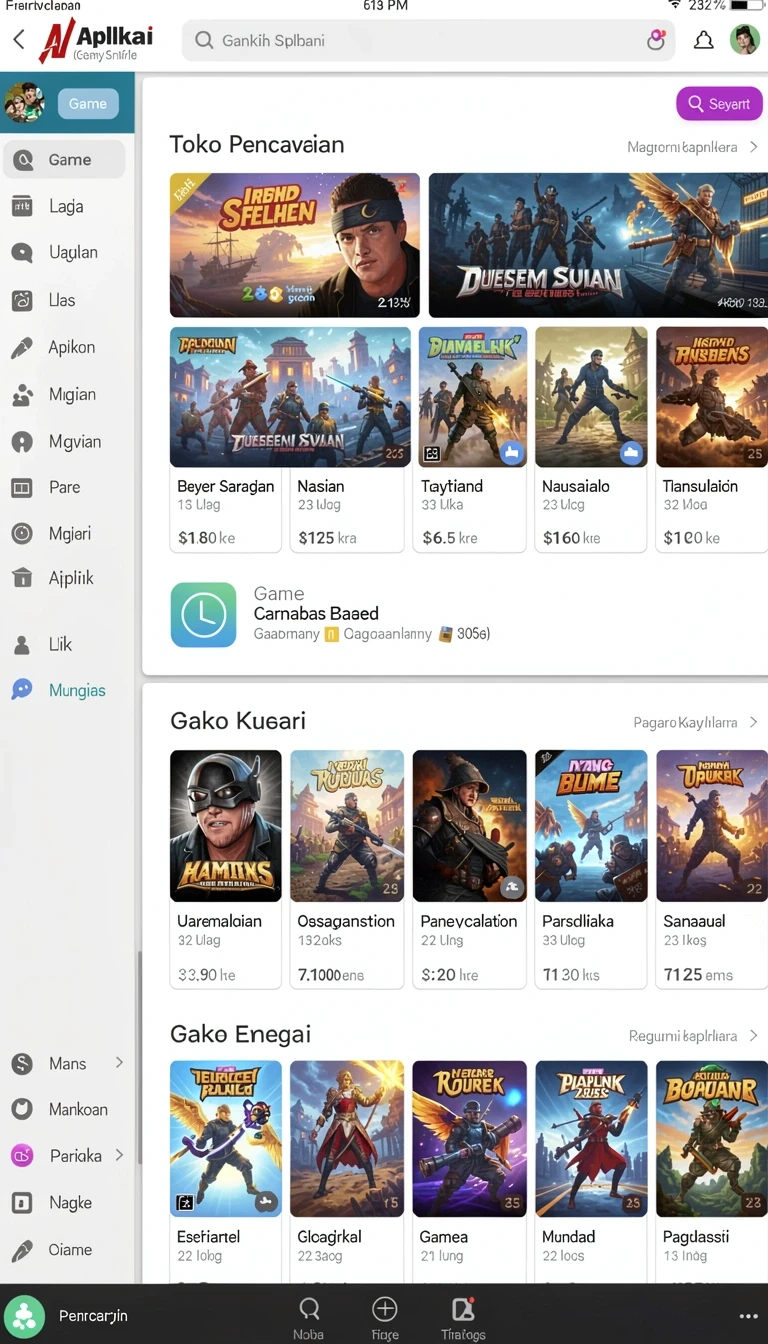Expand Gako Enegai with its chevron

click(753, 1036)
